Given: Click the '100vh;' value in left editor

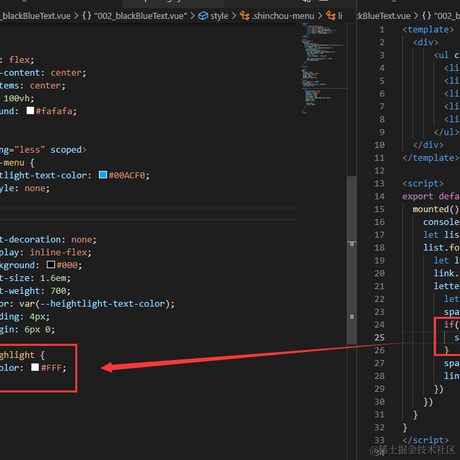Looking at the screenshot, I should (x=19, y=98).
